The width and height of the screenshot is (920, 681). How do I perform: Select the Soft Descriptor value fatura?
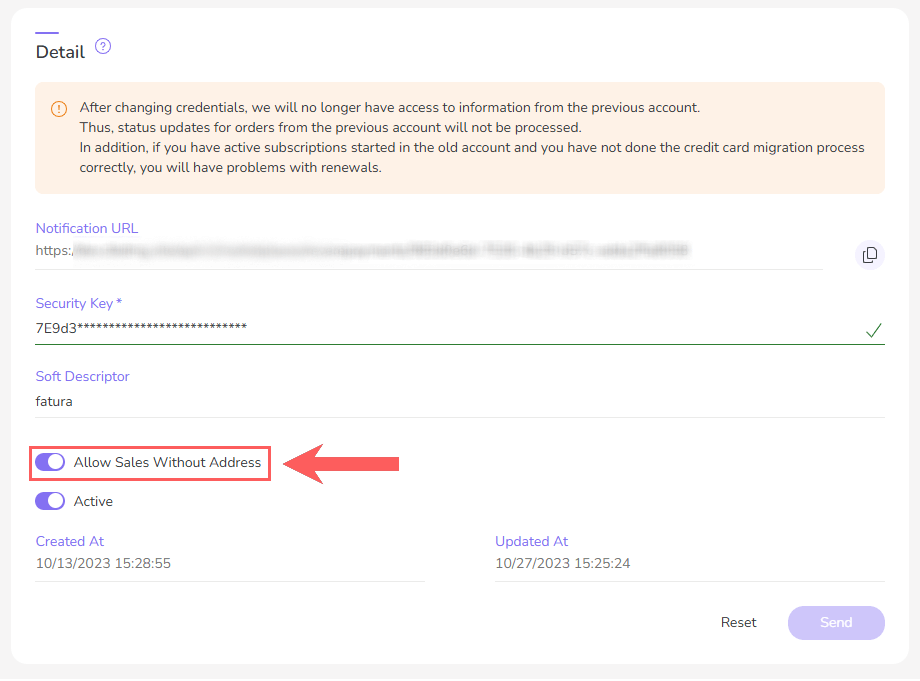click(x=54, y=401)
